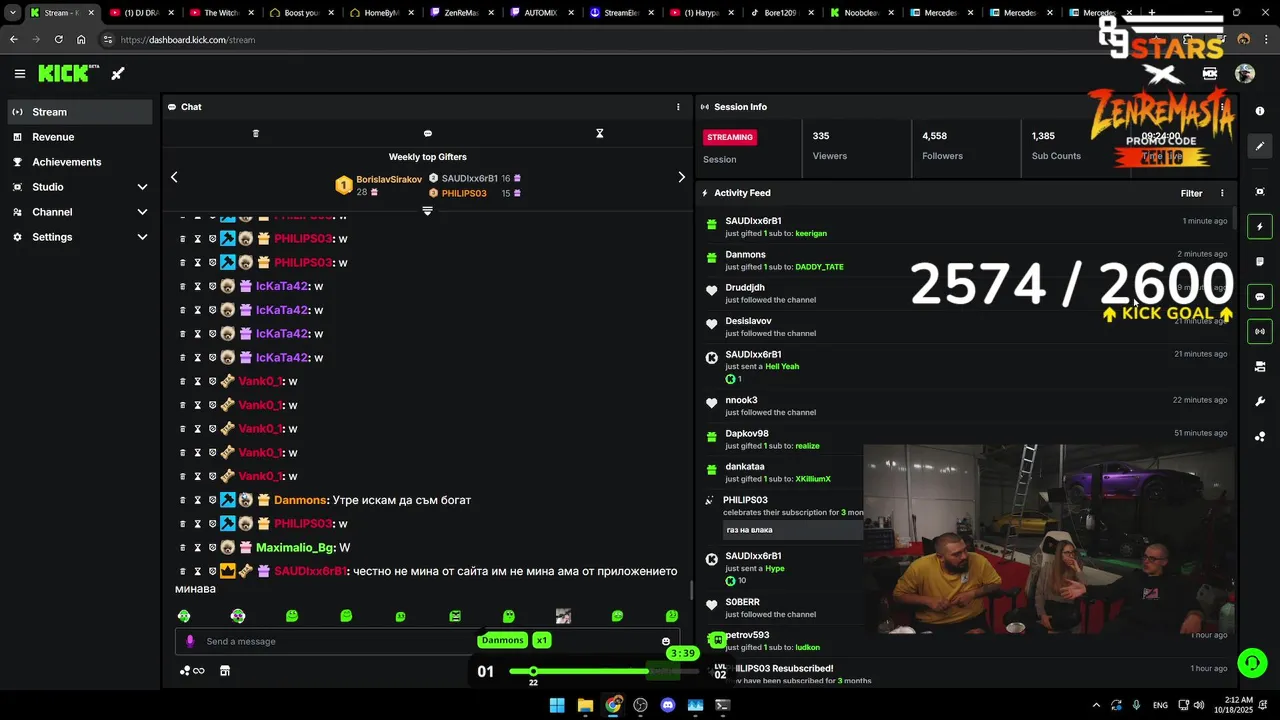The width and height of the screenshot is (1280, 720).
Task: Collapse the top gifters banner handle
Action: click(427, 211)
